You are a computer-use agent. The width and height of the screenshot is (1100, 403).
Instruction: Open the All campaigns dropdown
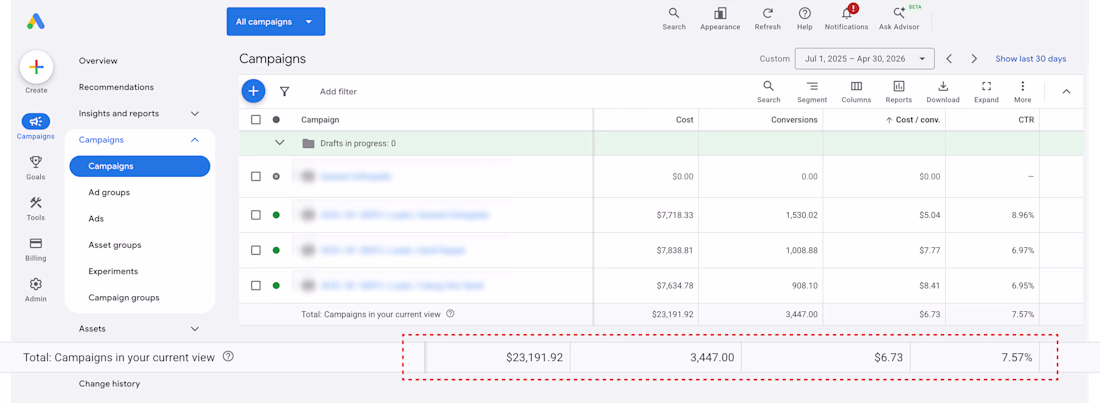point(276,22)
